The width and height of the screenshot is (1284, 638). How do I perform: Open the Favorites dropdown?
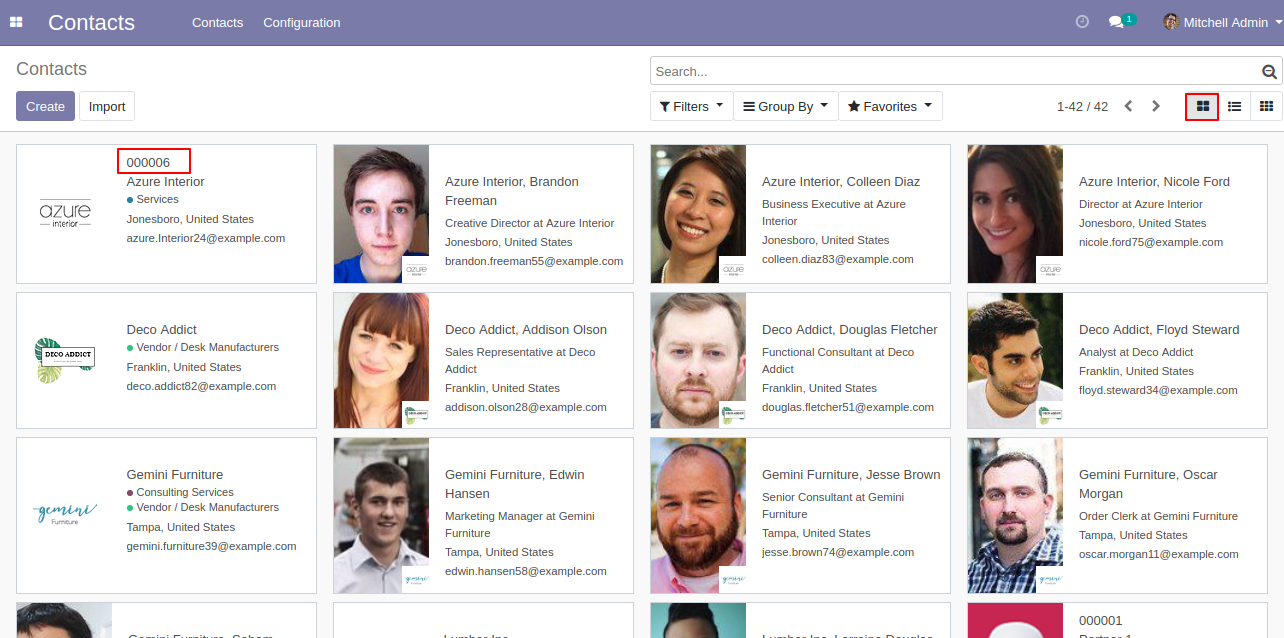890,106
